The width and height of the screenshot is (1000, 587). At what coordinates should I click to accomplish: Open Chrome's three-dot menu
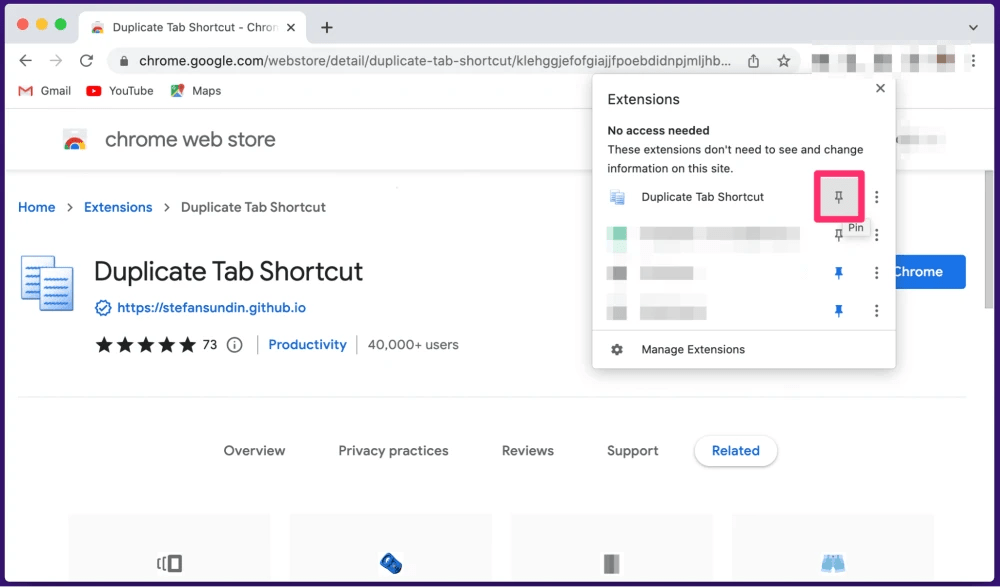point(973,60)
